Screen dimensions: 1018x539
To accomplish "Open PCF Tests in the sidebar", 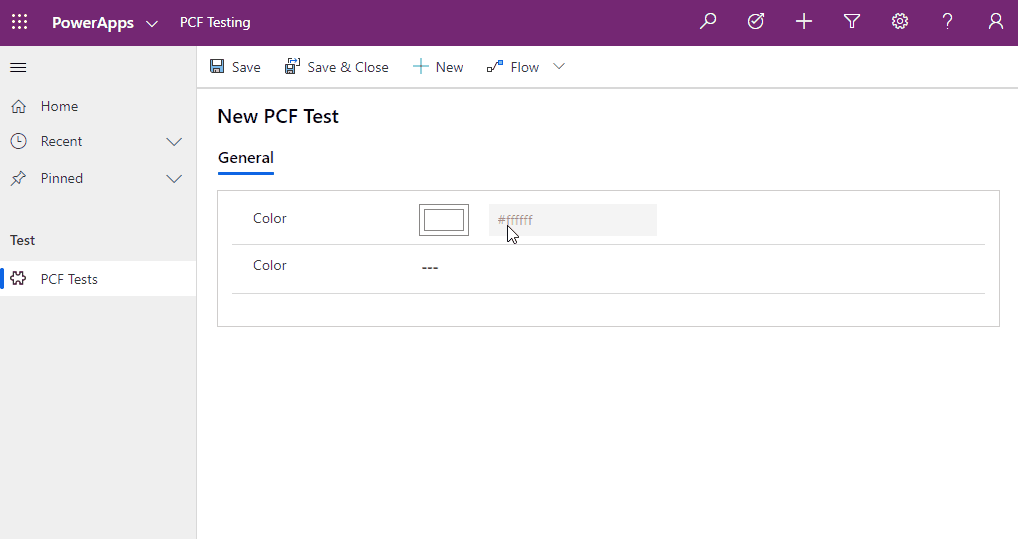I will (69, 279).
